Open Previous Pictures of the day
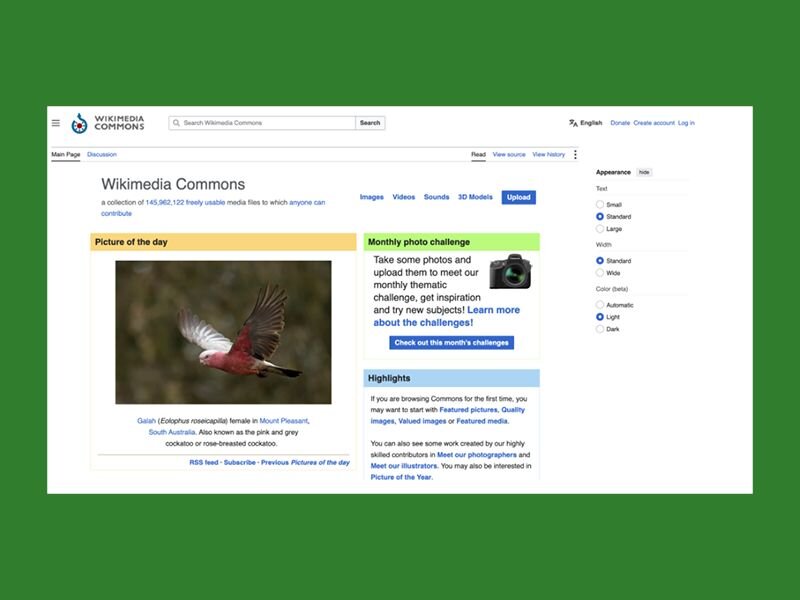 305,463
